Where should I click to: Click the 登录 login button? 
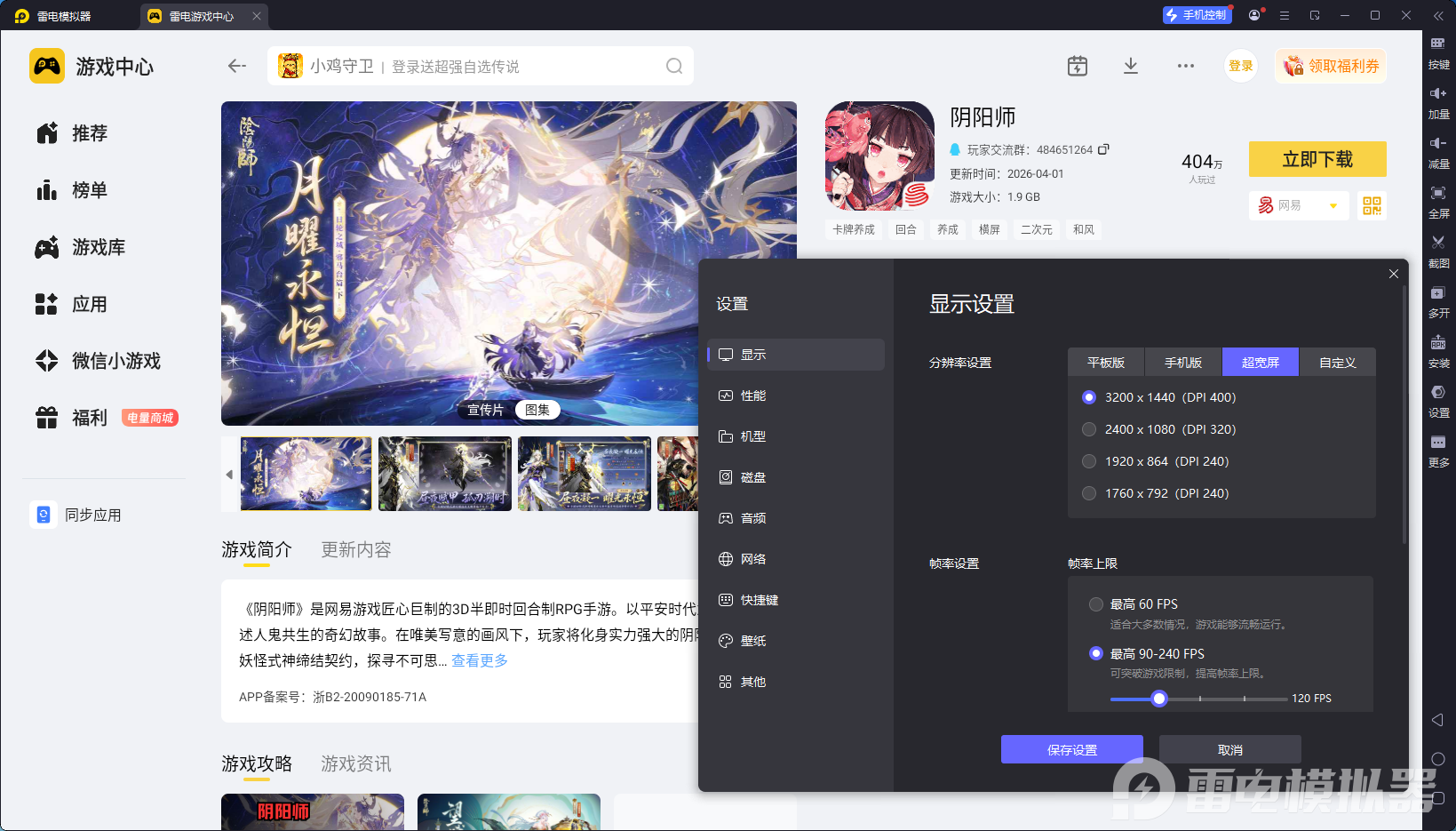[1241, 66]
